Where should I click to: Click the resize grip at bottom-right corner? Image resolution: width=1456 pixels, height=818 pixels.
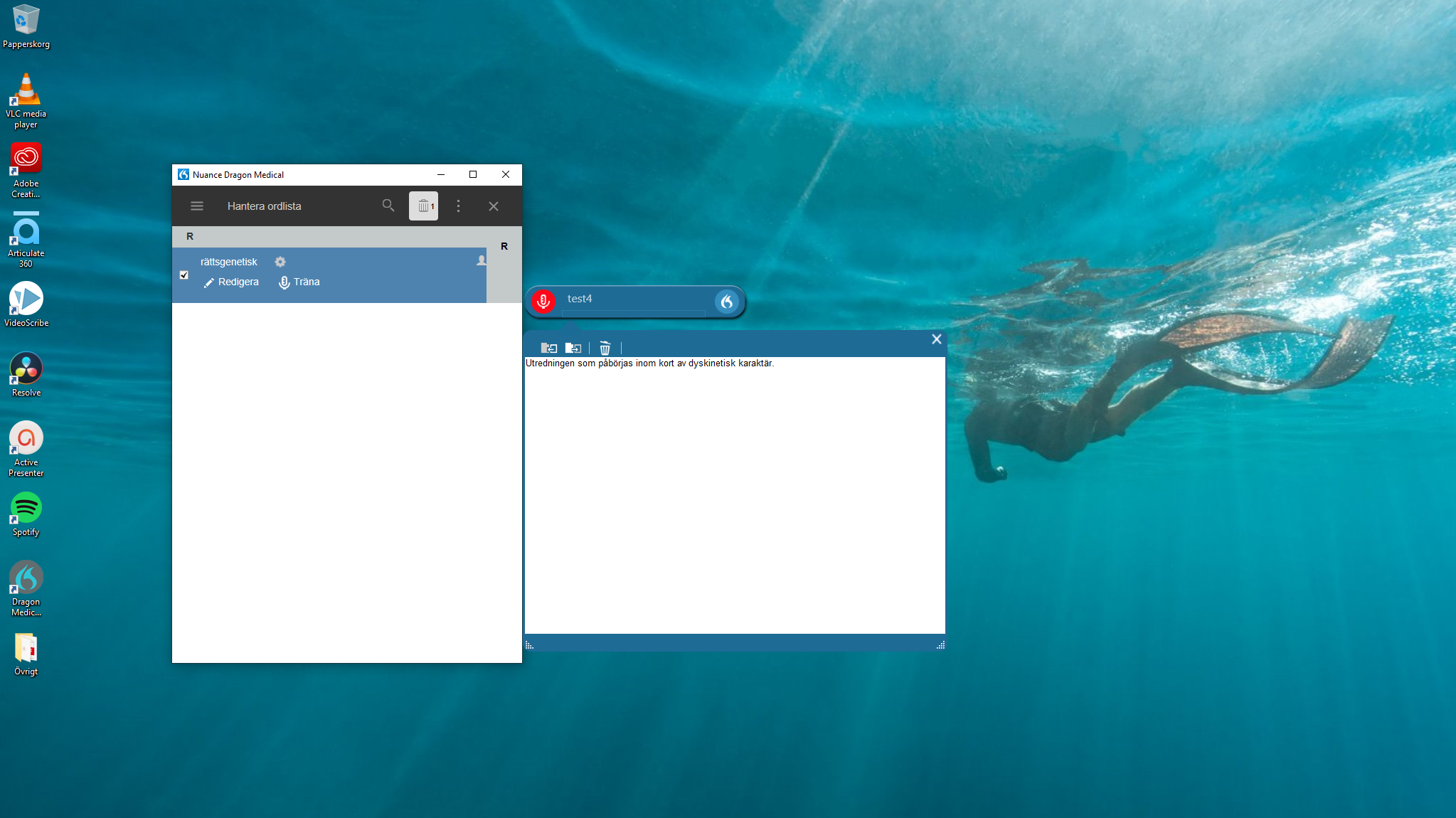940,645
